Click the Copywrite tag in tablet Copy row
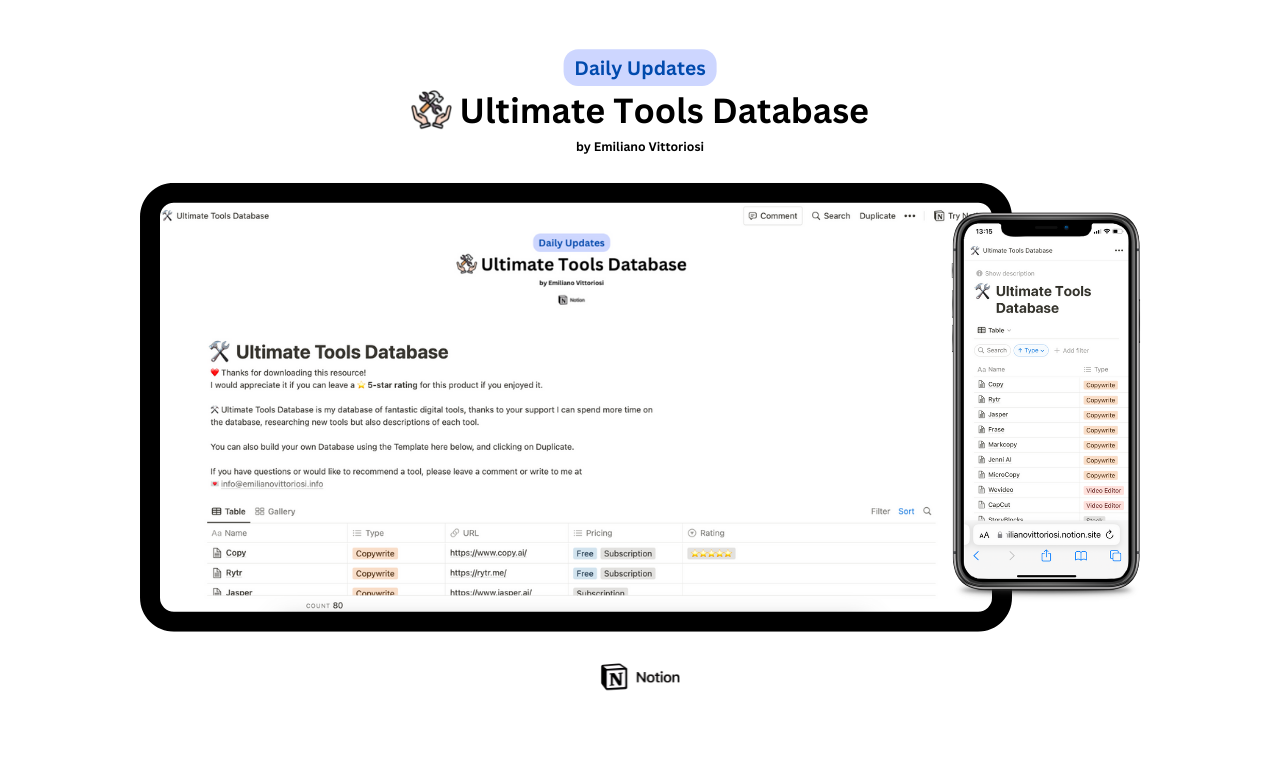Viewport: 1270px width, 760px height. coord(375,553)
